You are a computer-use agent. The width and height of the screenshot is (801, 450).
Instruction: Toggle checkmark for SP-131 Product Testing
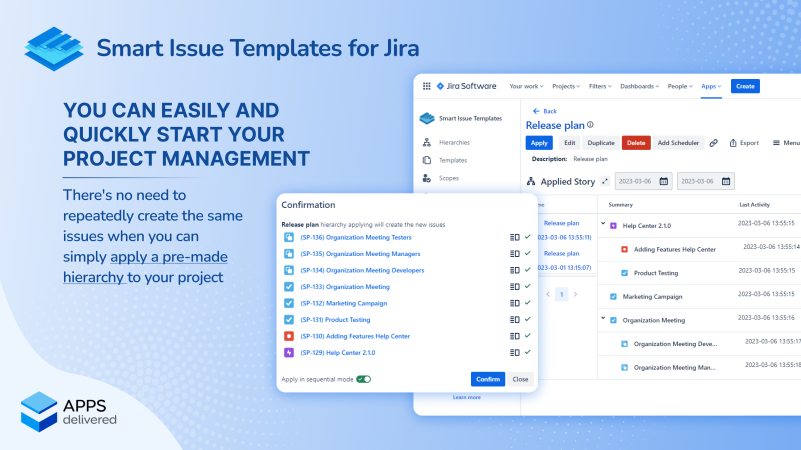point(528,319)
